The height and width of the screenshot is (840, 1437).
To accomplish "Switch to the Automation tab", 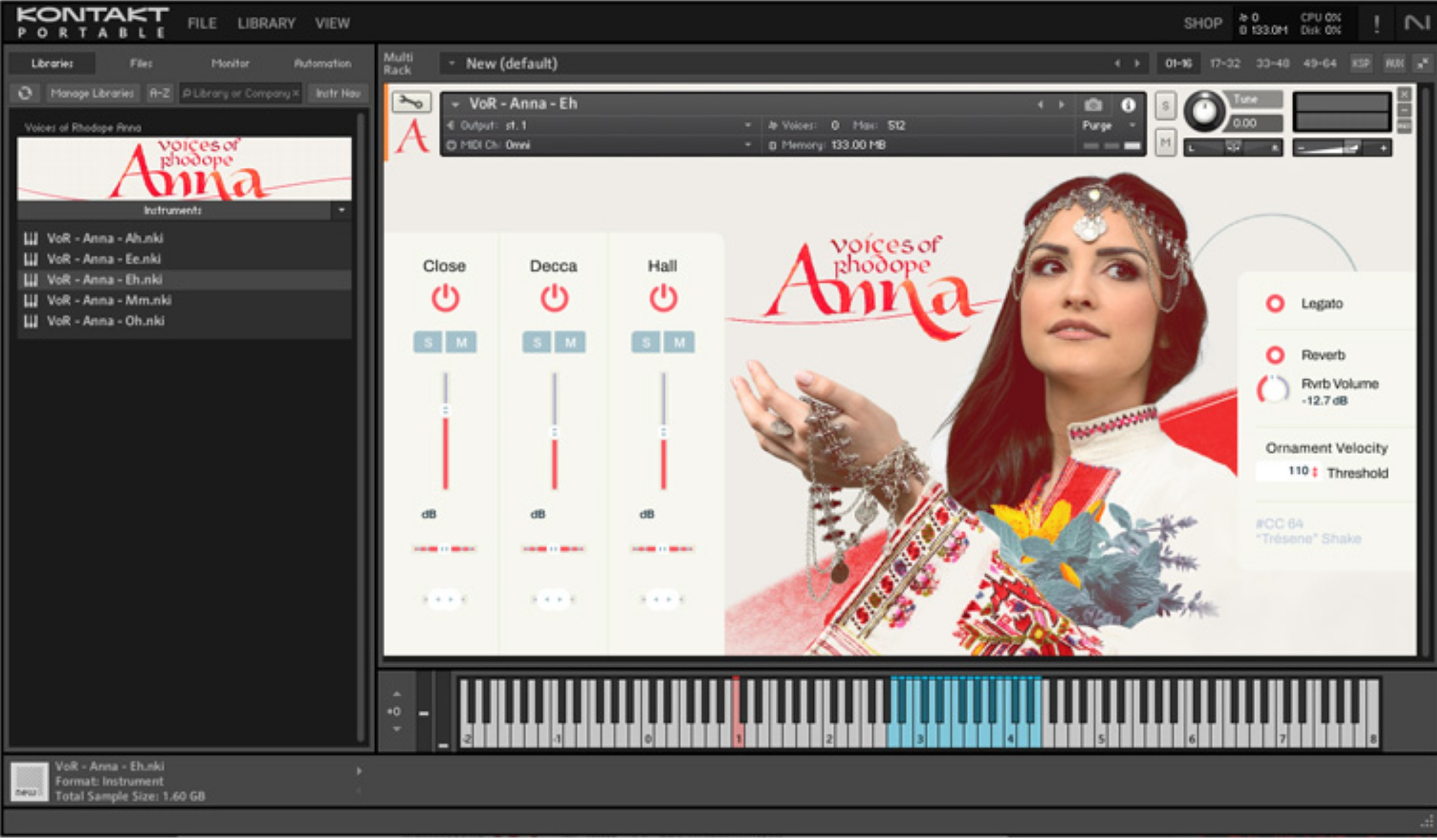I will 322,63.
